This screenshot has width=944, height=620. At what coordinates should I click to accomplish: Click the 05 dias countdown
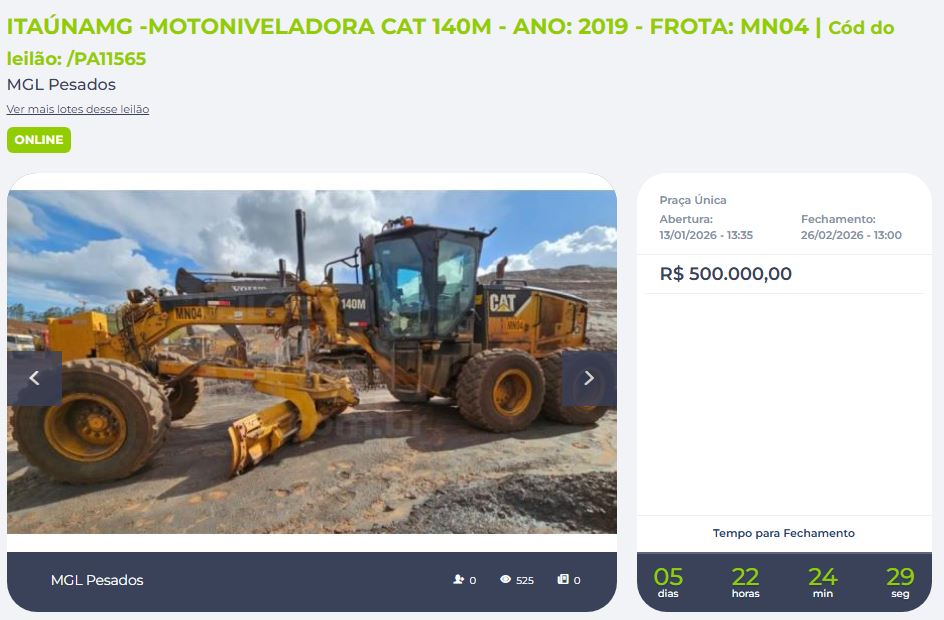click(x=668, y=582)
